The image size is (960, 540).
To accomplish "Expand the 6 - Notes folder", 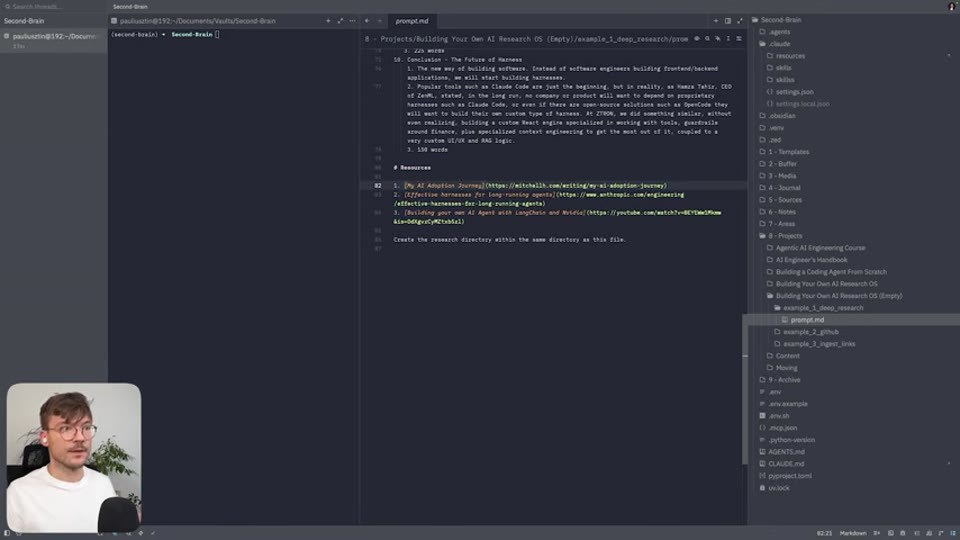I will pos(782,212).
